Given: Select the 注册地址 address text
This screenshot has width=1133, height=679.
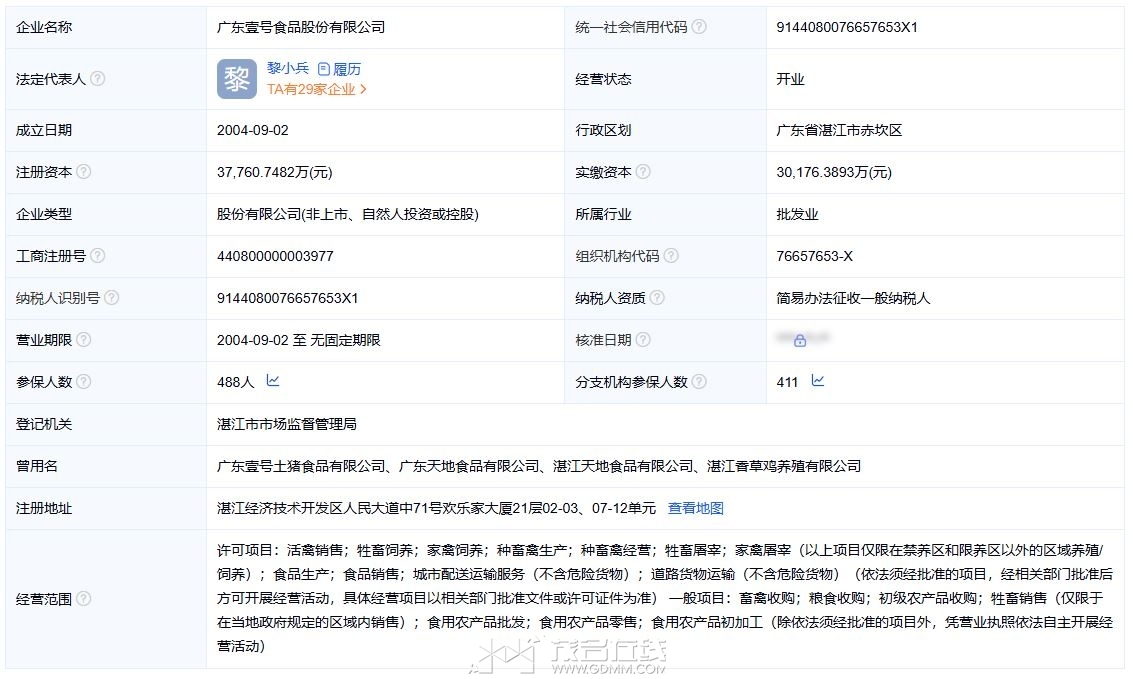Looking at the screenshot, I should pos(436,508).
